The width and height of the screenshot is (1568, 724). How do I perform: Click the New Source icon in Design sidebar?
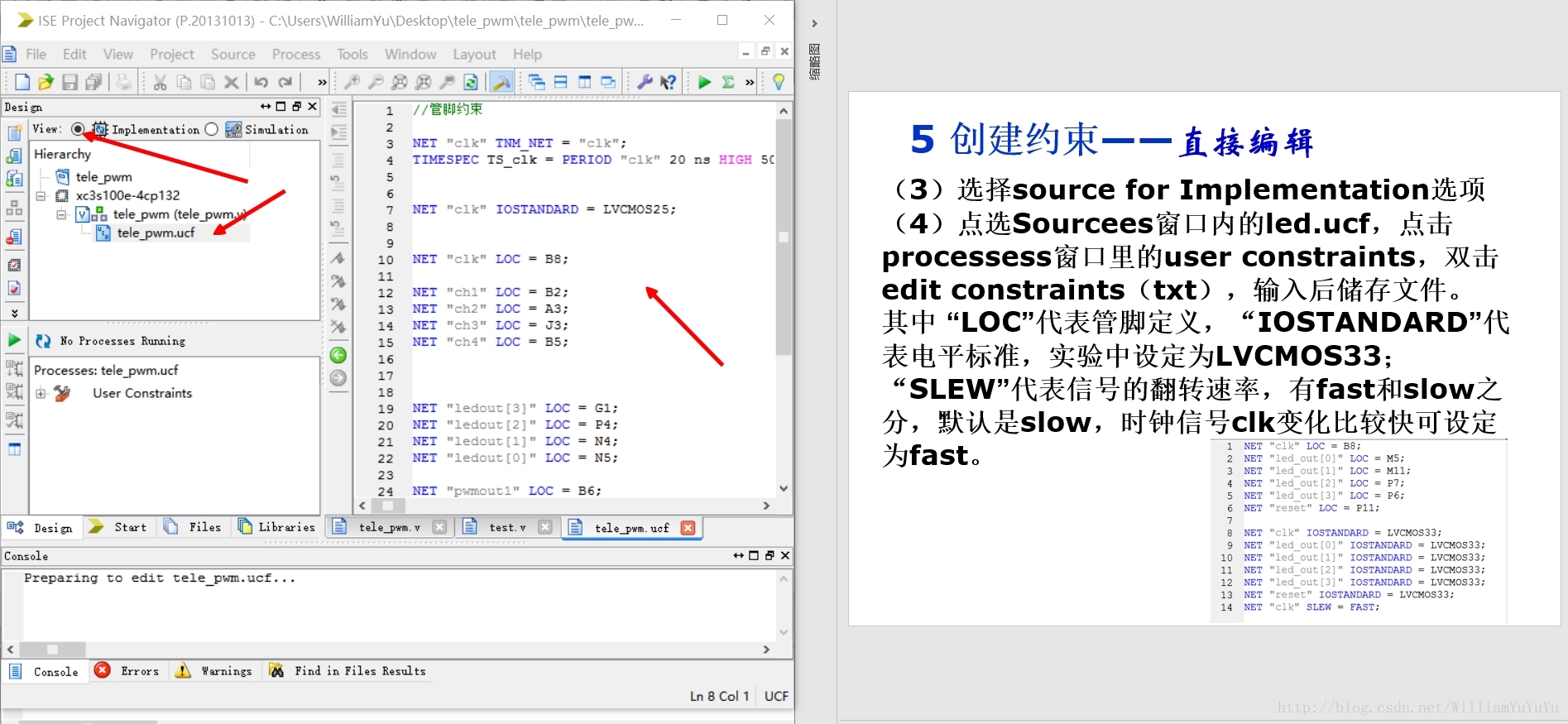pos(14,133)
